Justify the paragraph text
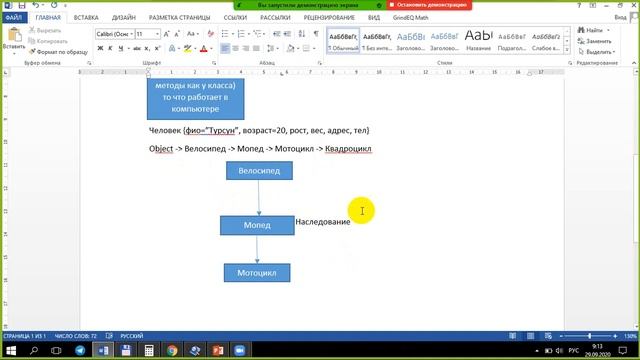Viewport: 640px width, 360px height. click(x=256, y=49)
